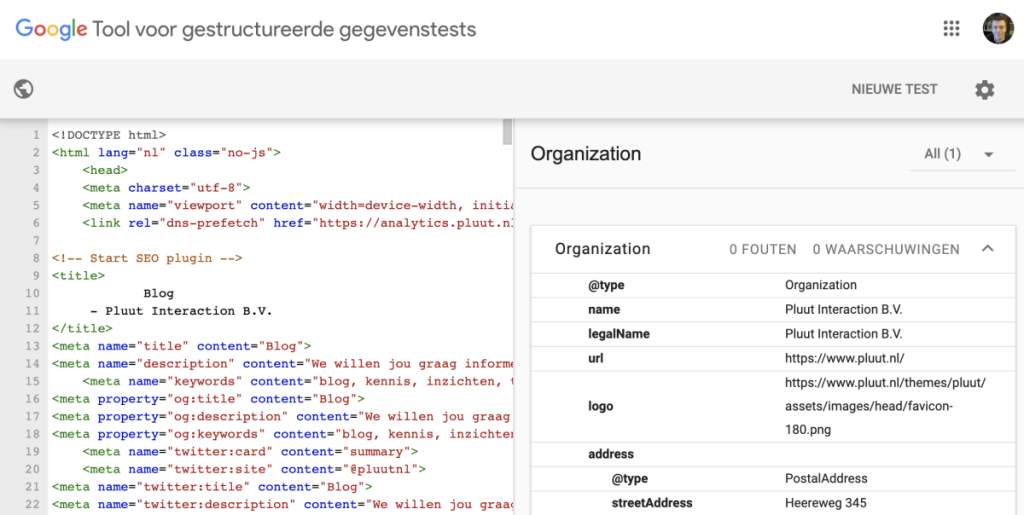Viewport: 1024px width, 515px height.
Task: Click the Google logo
Action: (x=51, y=29)
